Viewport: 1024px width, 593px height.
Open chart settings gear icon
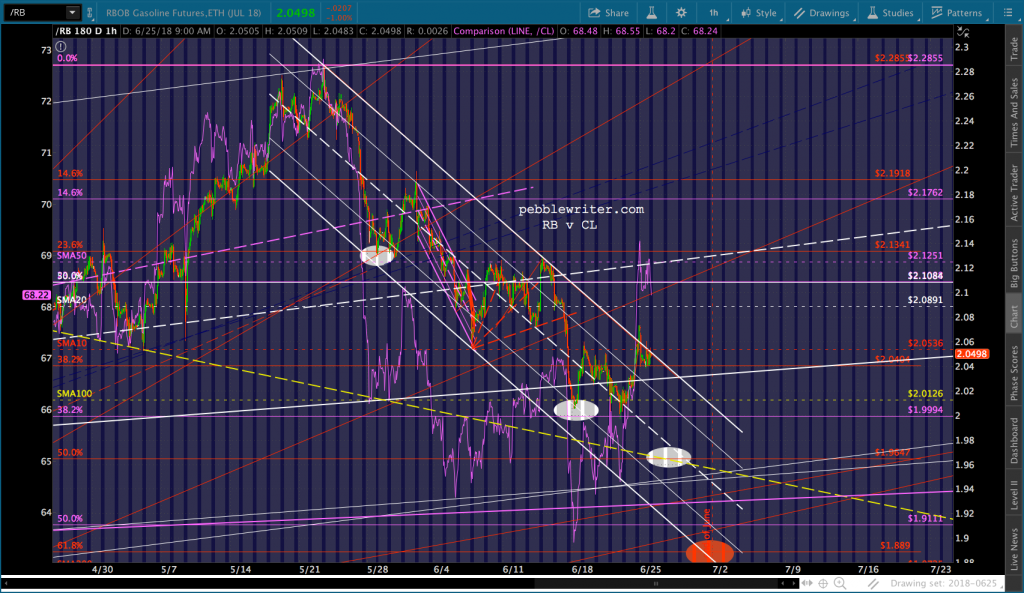680,12
